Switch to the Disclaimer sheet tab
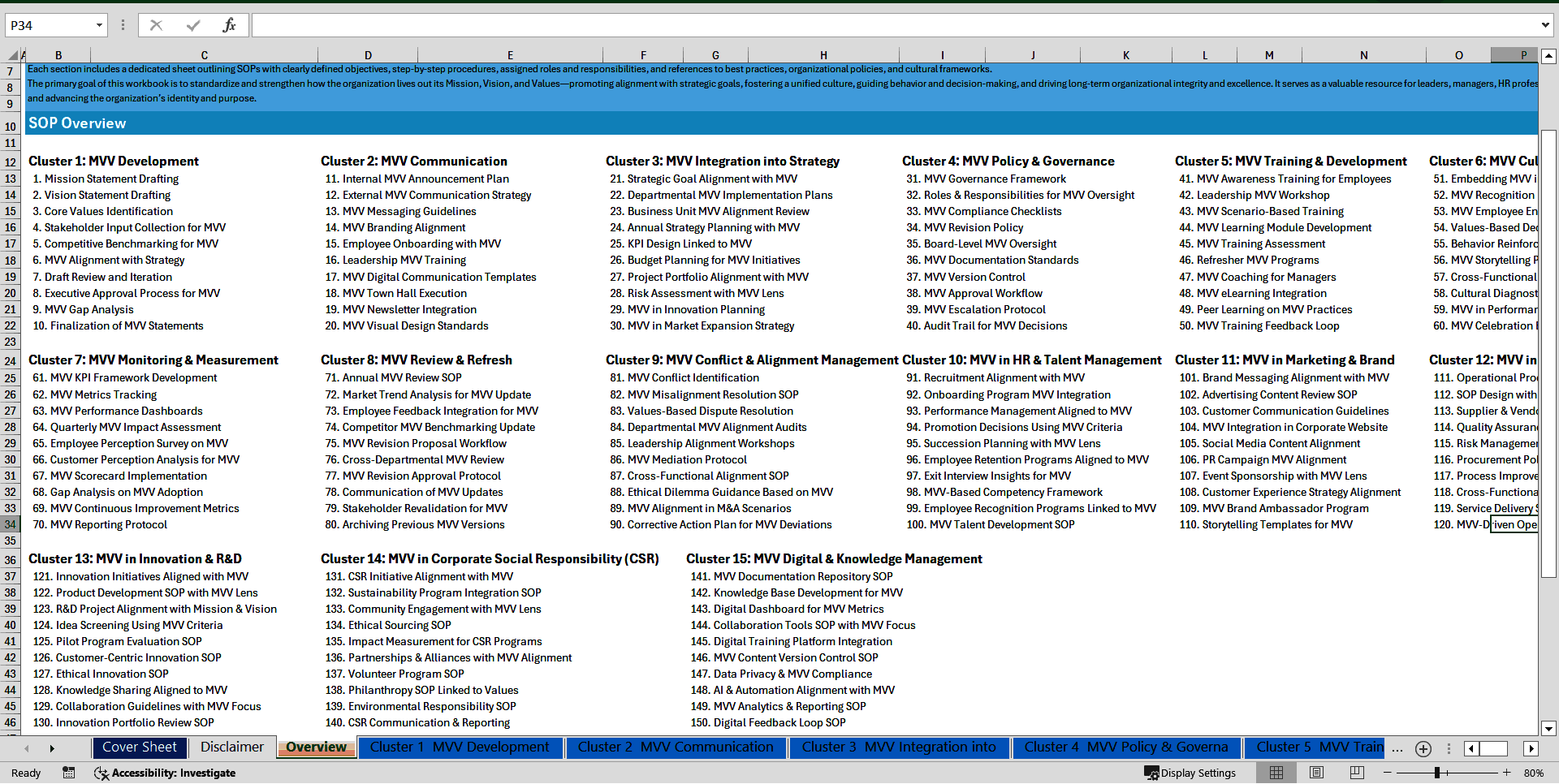 231,747
